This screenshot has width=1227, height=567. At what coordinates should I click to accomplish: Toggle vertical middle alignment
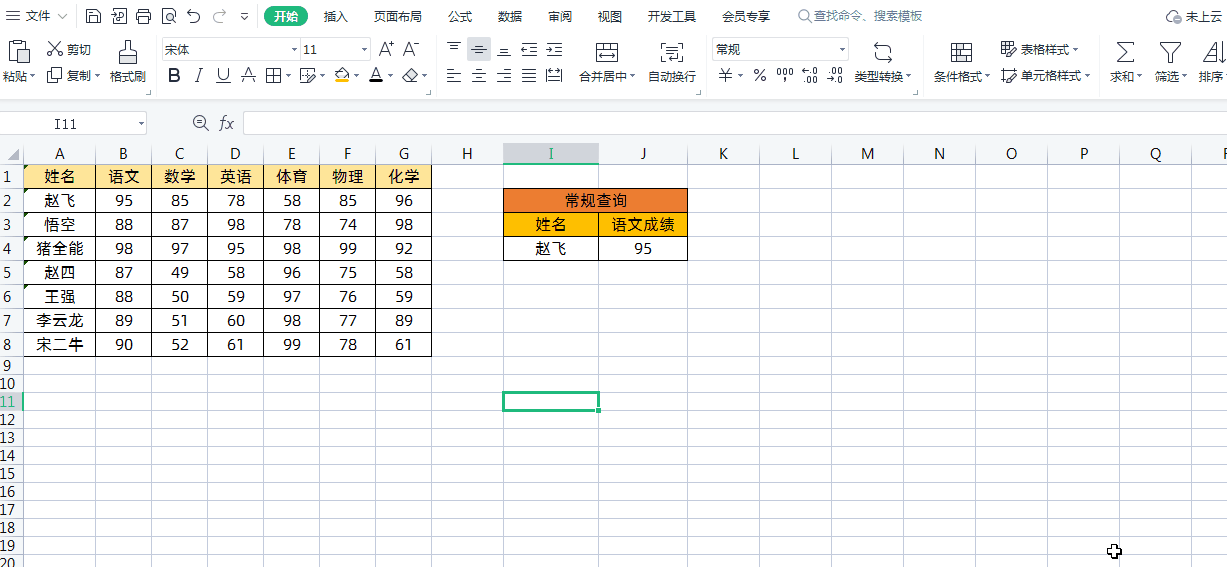tap(479, 49)
